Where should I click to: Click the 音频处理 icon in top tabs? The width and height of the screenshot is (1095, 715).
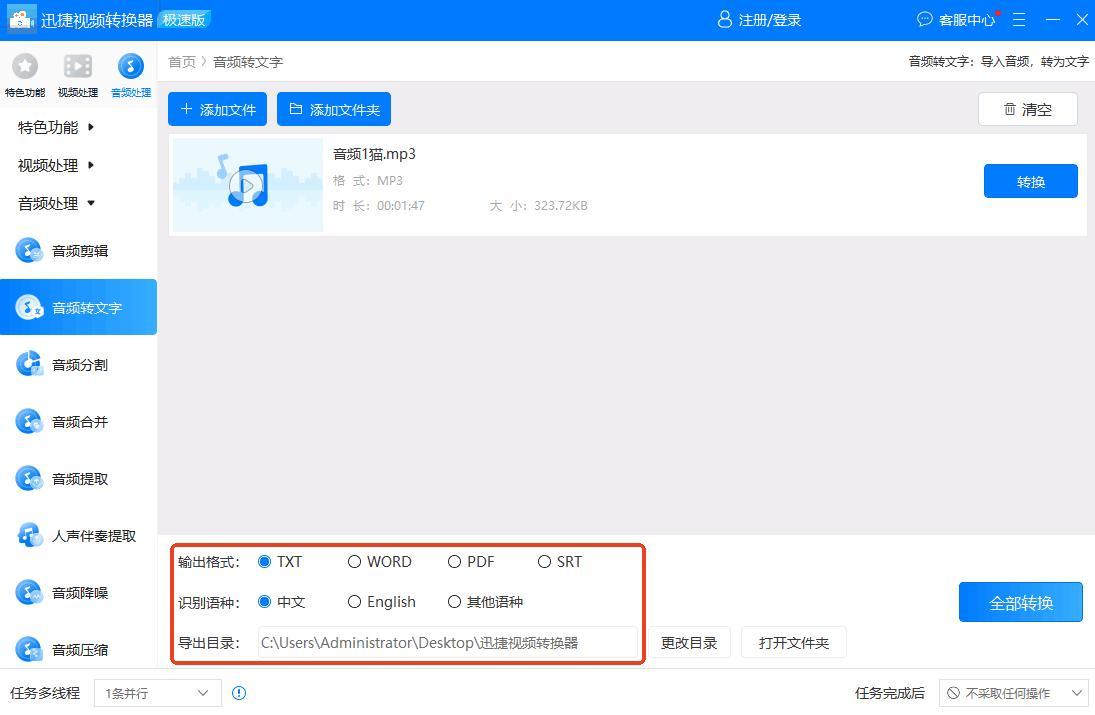point(131,66)
